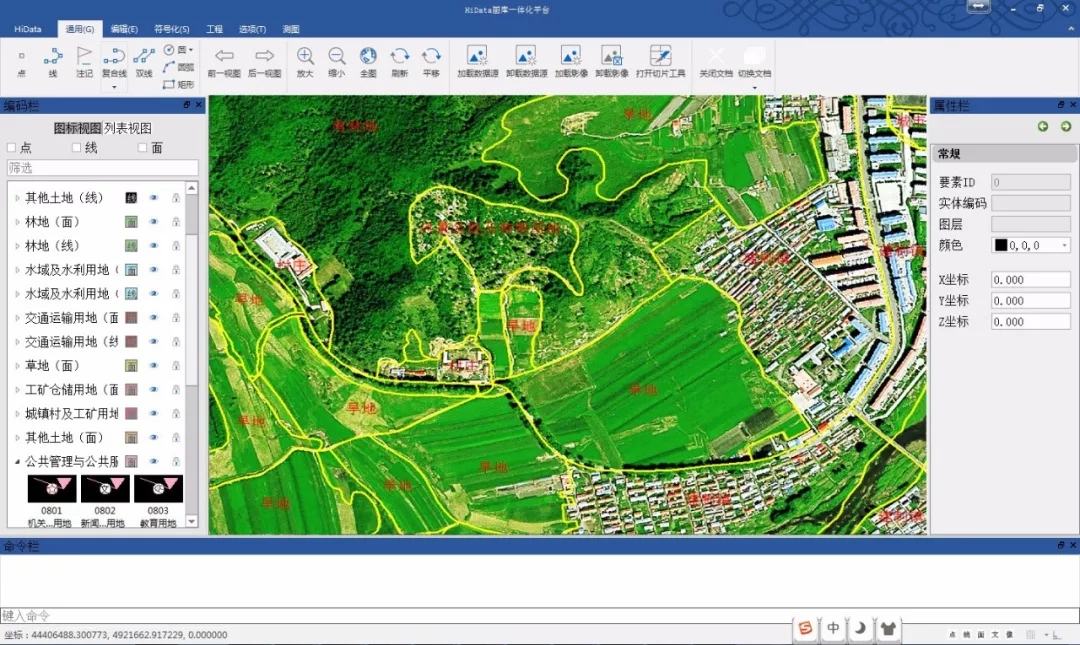Open the HiData application menu
Screen dimensions: 1080x645
point(28,29)
